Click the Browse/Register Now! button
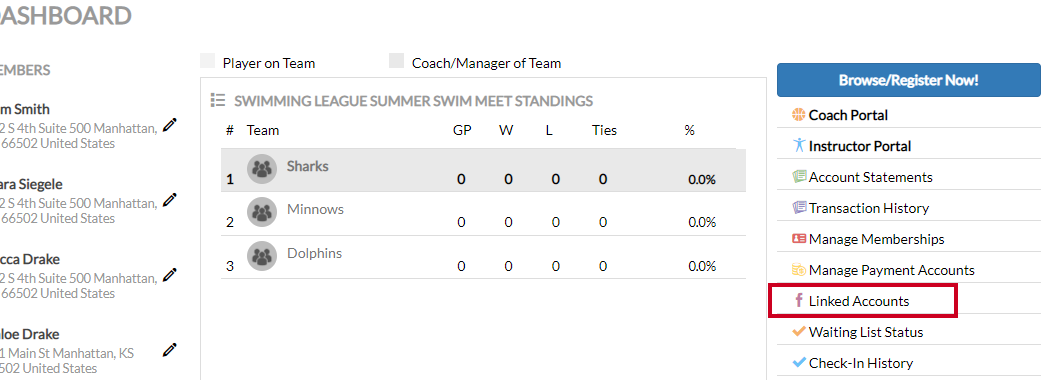The image size is (1049, 380). point(909,80)
